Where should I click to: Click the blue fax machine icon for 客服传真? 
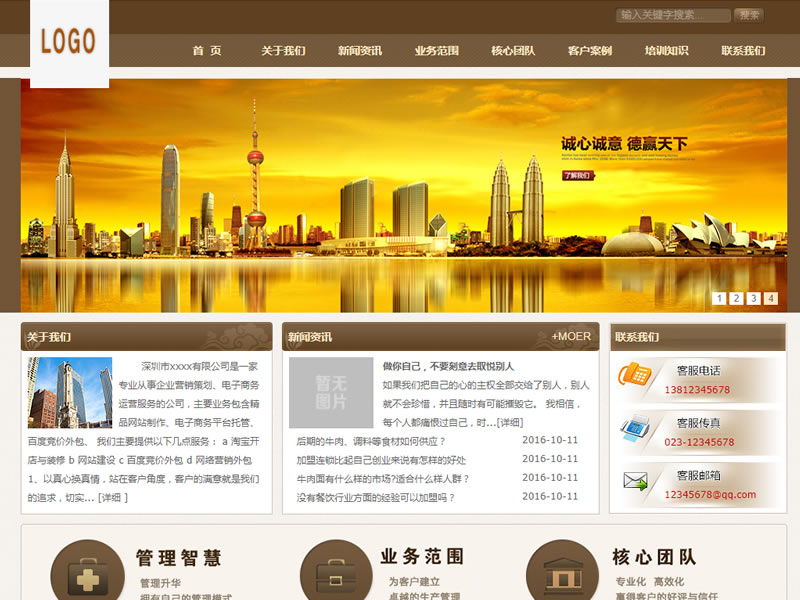pyautogui.click(x=635, y=428)
